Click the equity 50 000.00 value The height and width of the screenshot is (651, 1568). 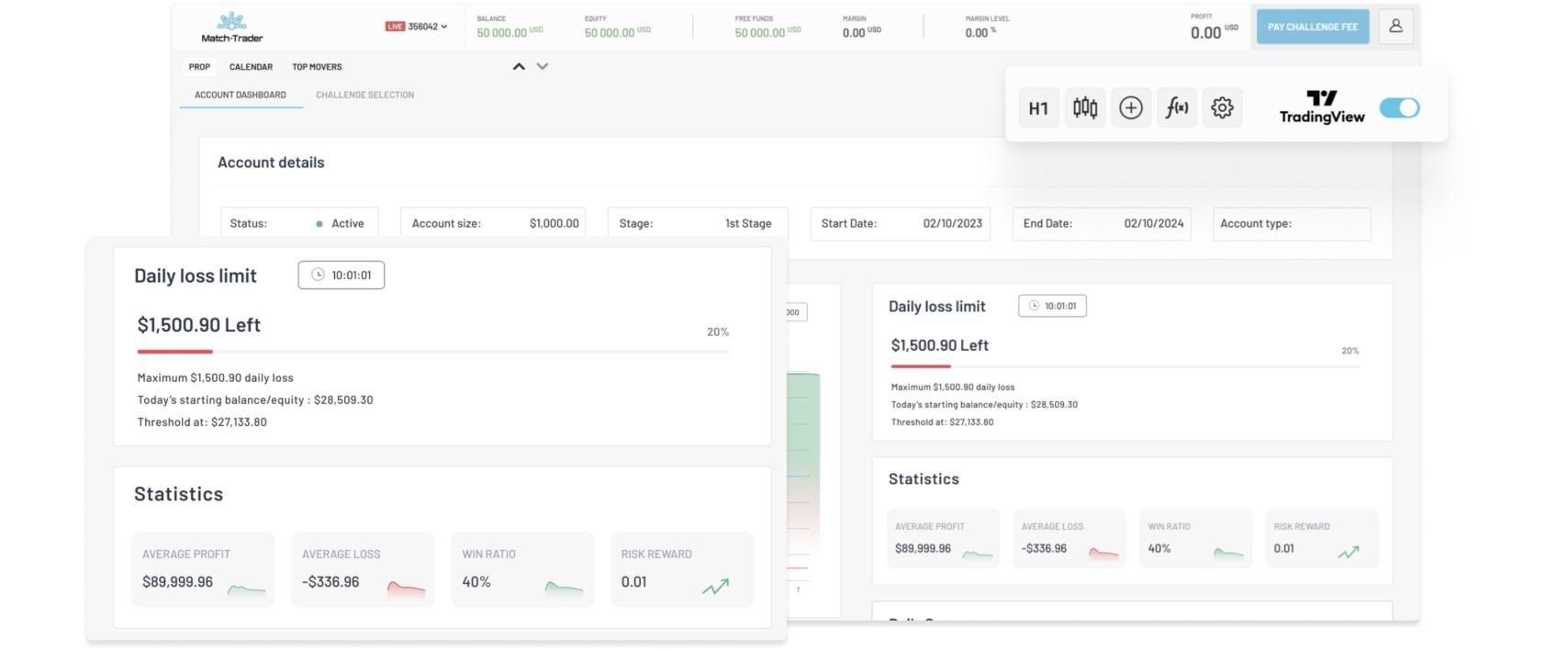point(610,32)
